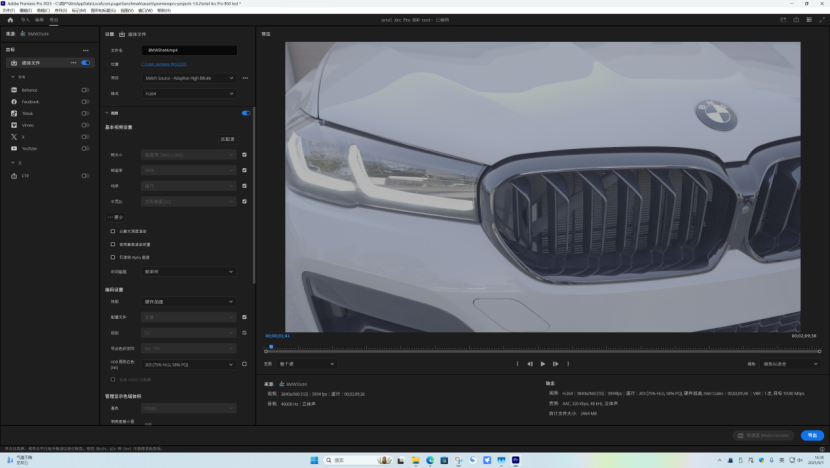Turn on the Vimeo destination toggle

[85, 126]
